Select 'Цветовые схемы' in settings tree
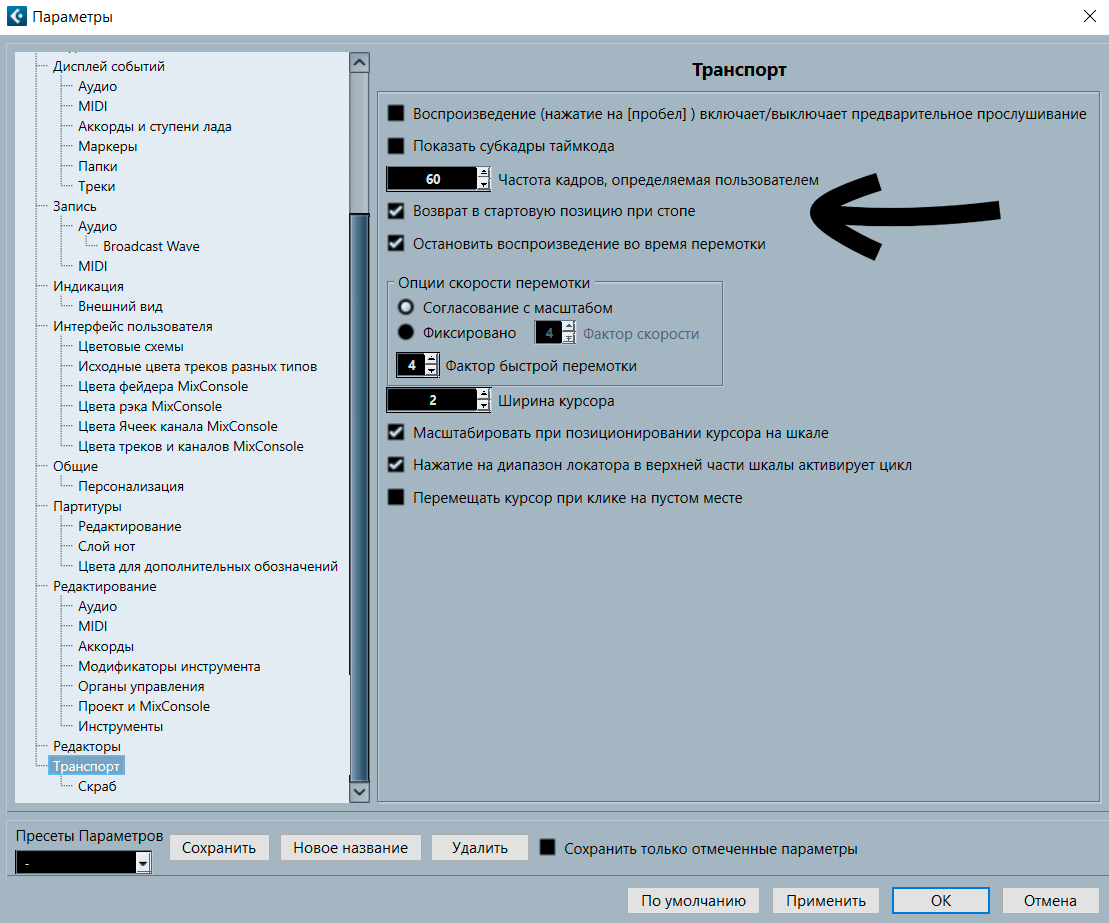This screenshot has height=923, width=1109. [x=131, y=346]
